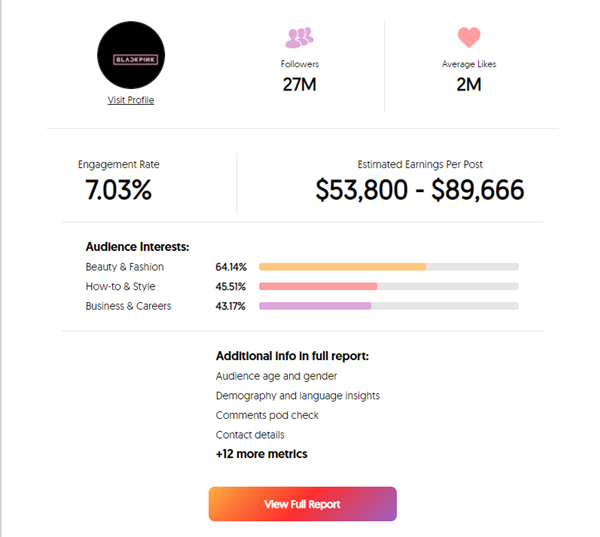Follow the Visit Profile link

[x=131, y=100]
